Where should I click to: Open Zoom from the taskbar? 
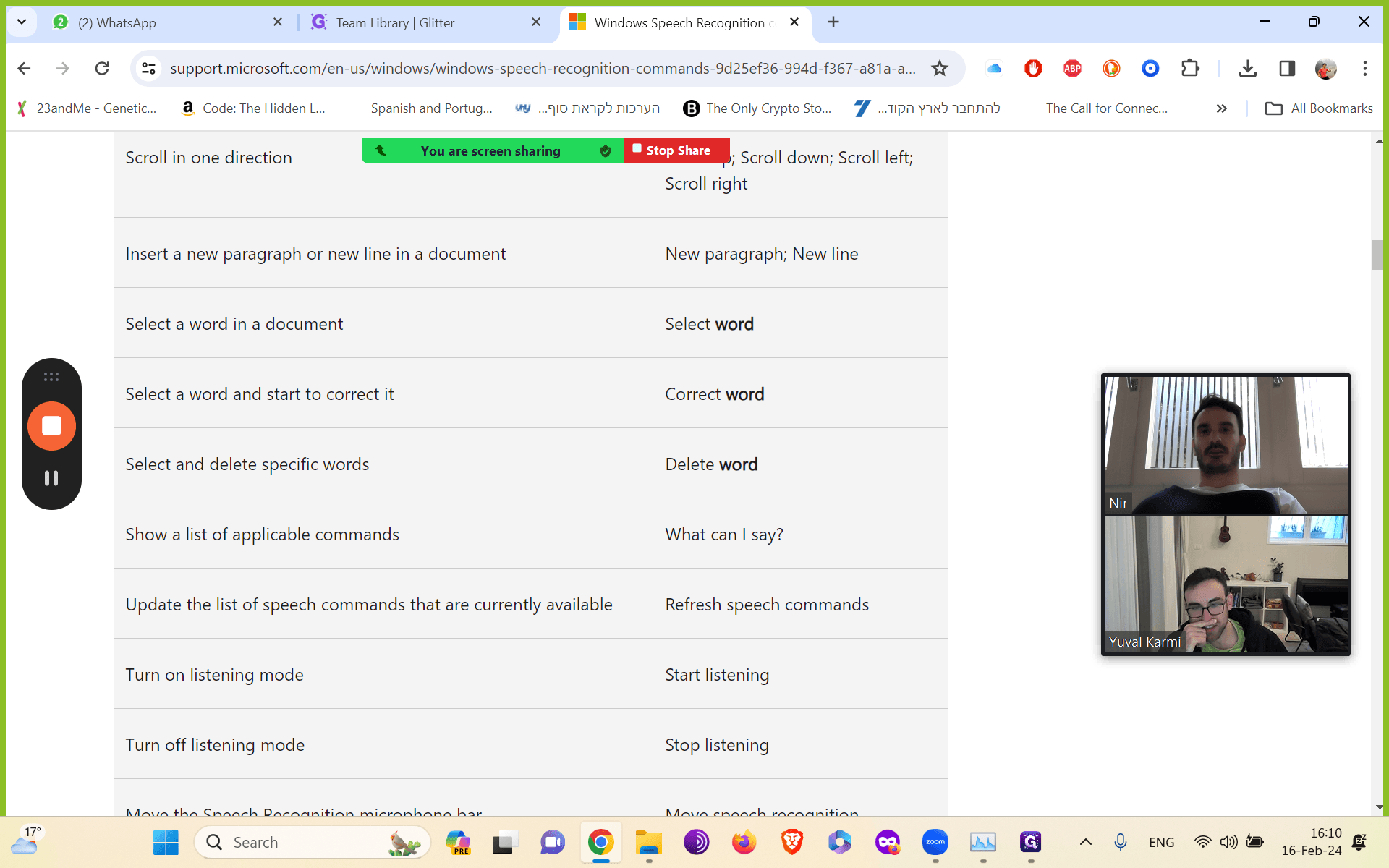(x=935, y=842)
